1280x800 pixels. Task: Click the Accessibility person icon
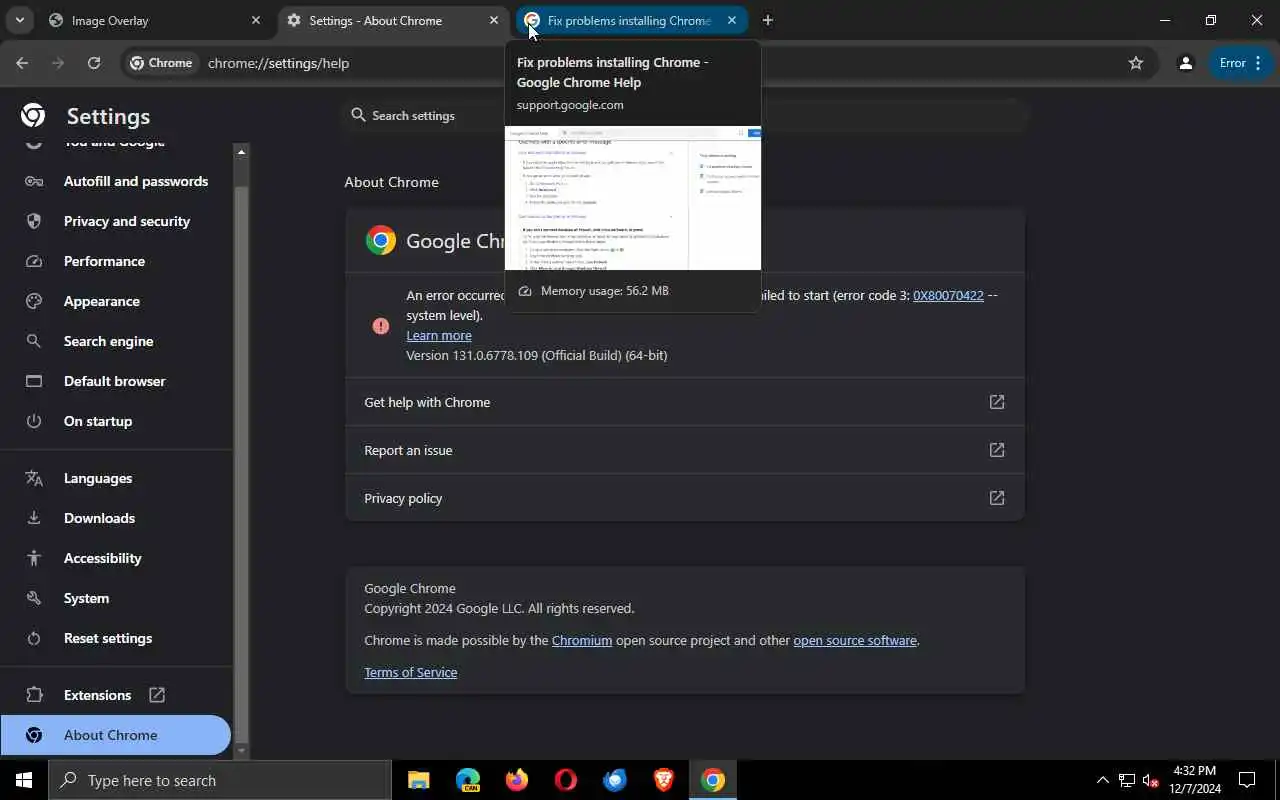(34, 558)
